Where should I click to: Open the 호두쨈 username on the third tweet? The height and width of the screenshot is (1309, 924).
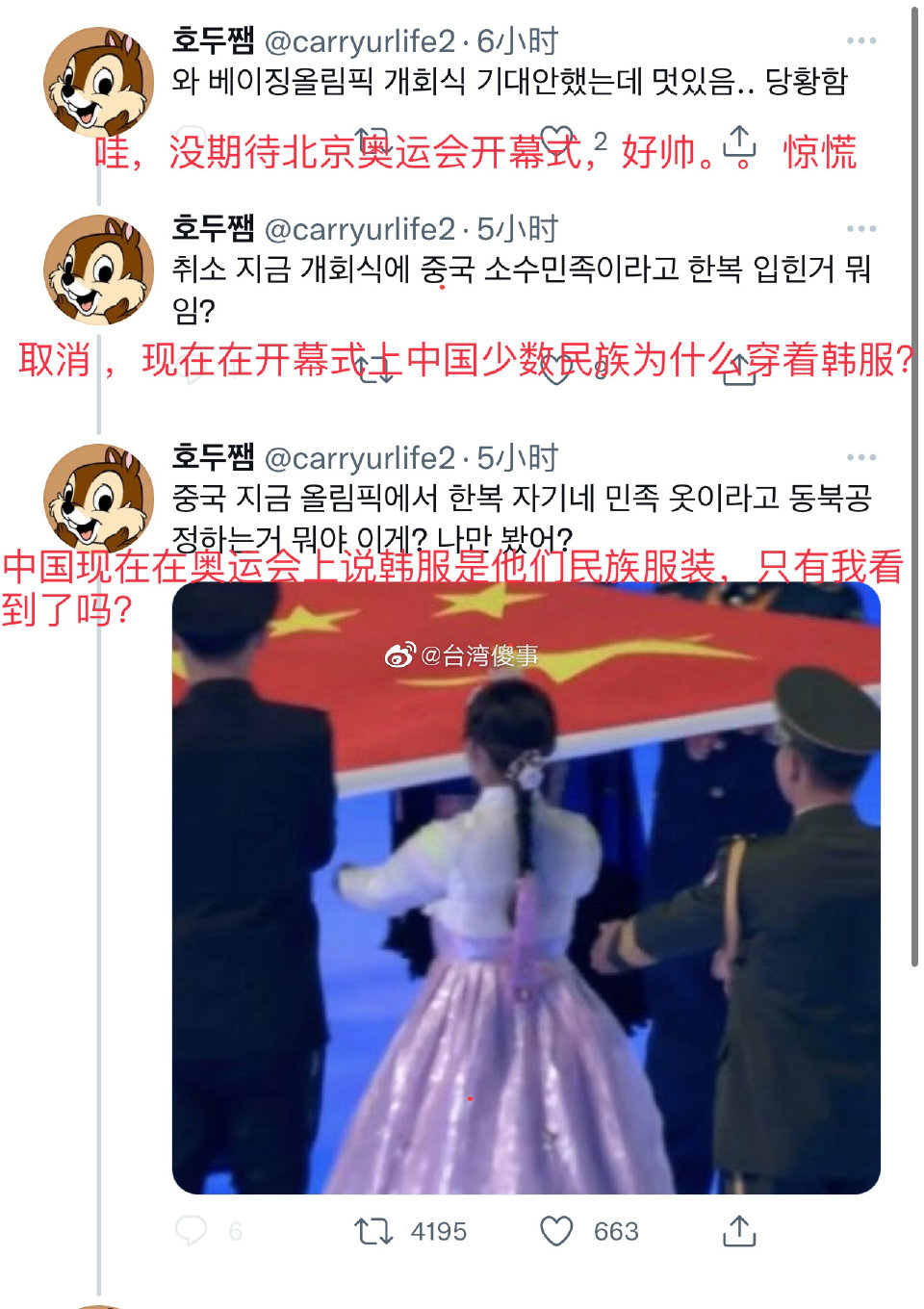[x=213, y=456]
